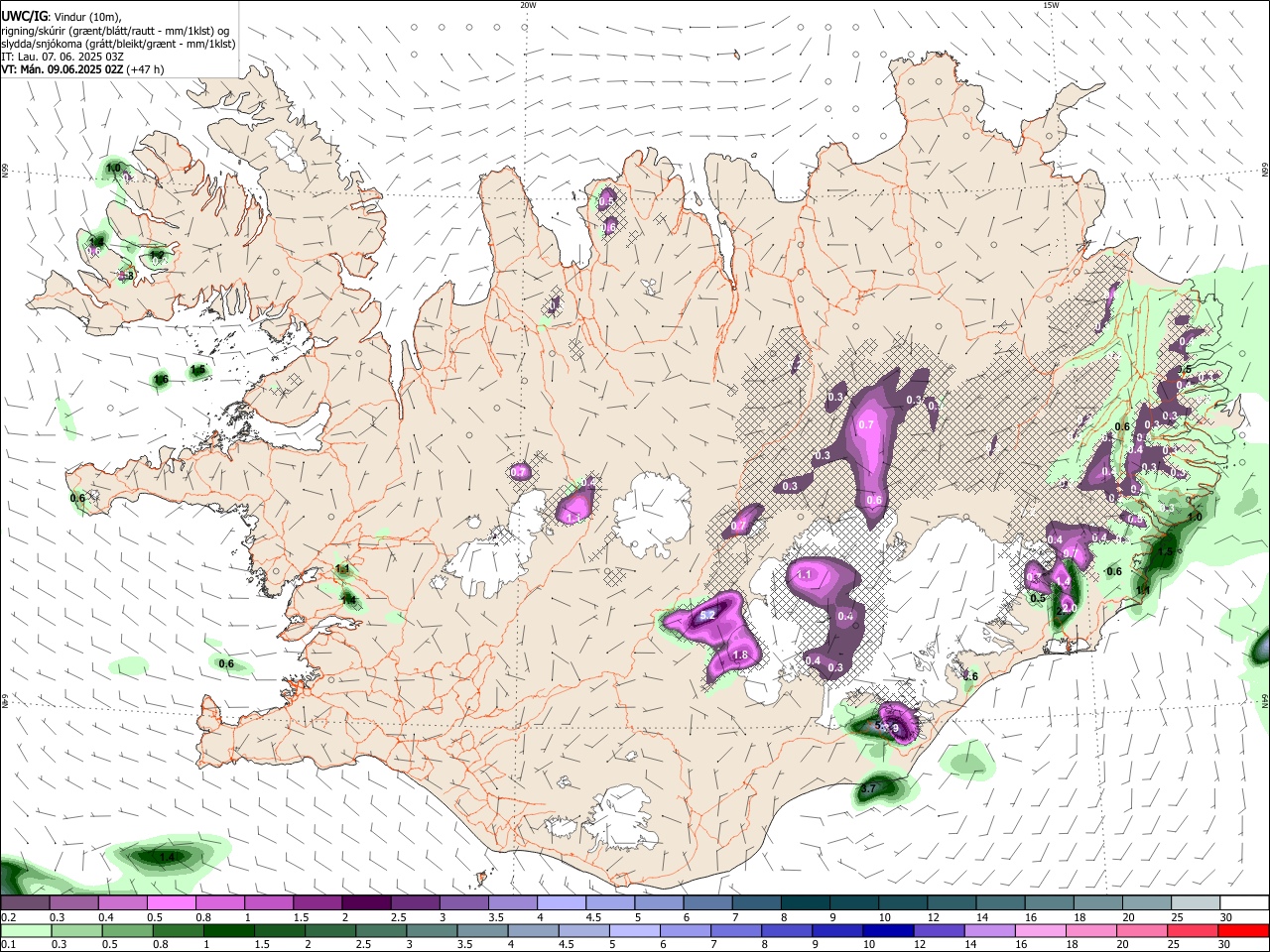The width and height of the screenshot is (1270, 952).
Task: Click the darkest green 1–1.5 lower legend swatch
Action: point(227,930)
